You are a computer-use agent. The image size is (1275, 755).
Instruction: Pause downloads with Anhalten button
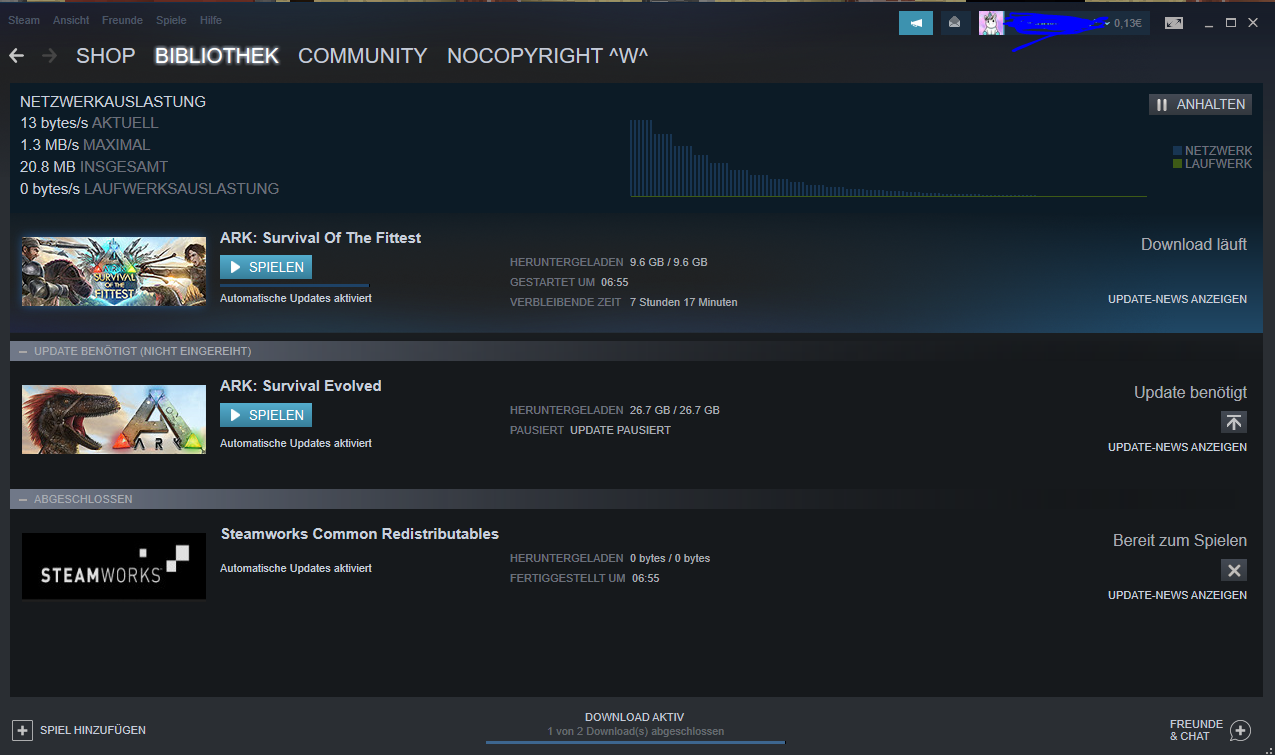pyautogui.click(x=1200, y=104)
